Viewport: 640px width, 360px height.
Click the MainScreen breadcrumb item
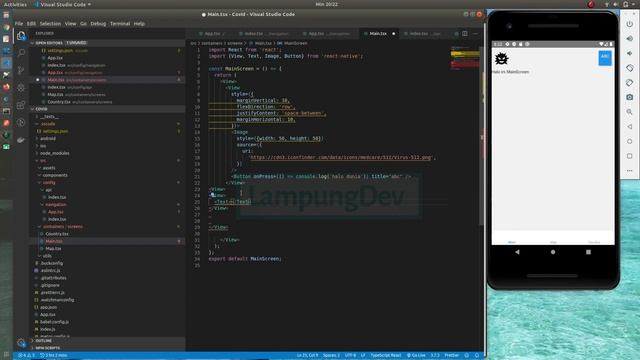point(295,43)
